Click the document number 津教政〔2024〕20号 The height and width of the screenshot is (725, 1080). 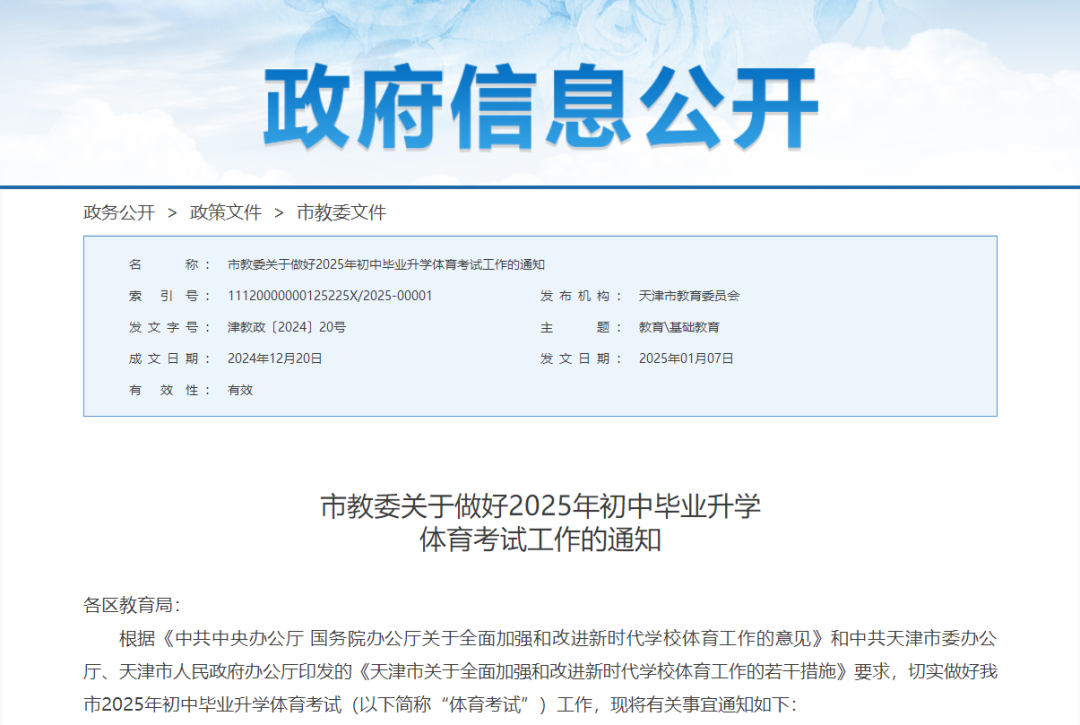284,327
